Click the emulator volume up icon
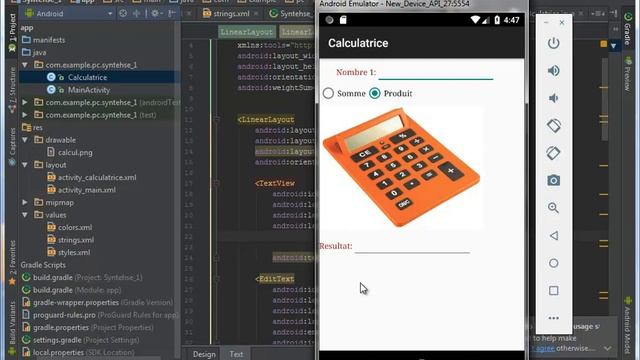Screen dimensions: 640x360 [x=553, y=71]
